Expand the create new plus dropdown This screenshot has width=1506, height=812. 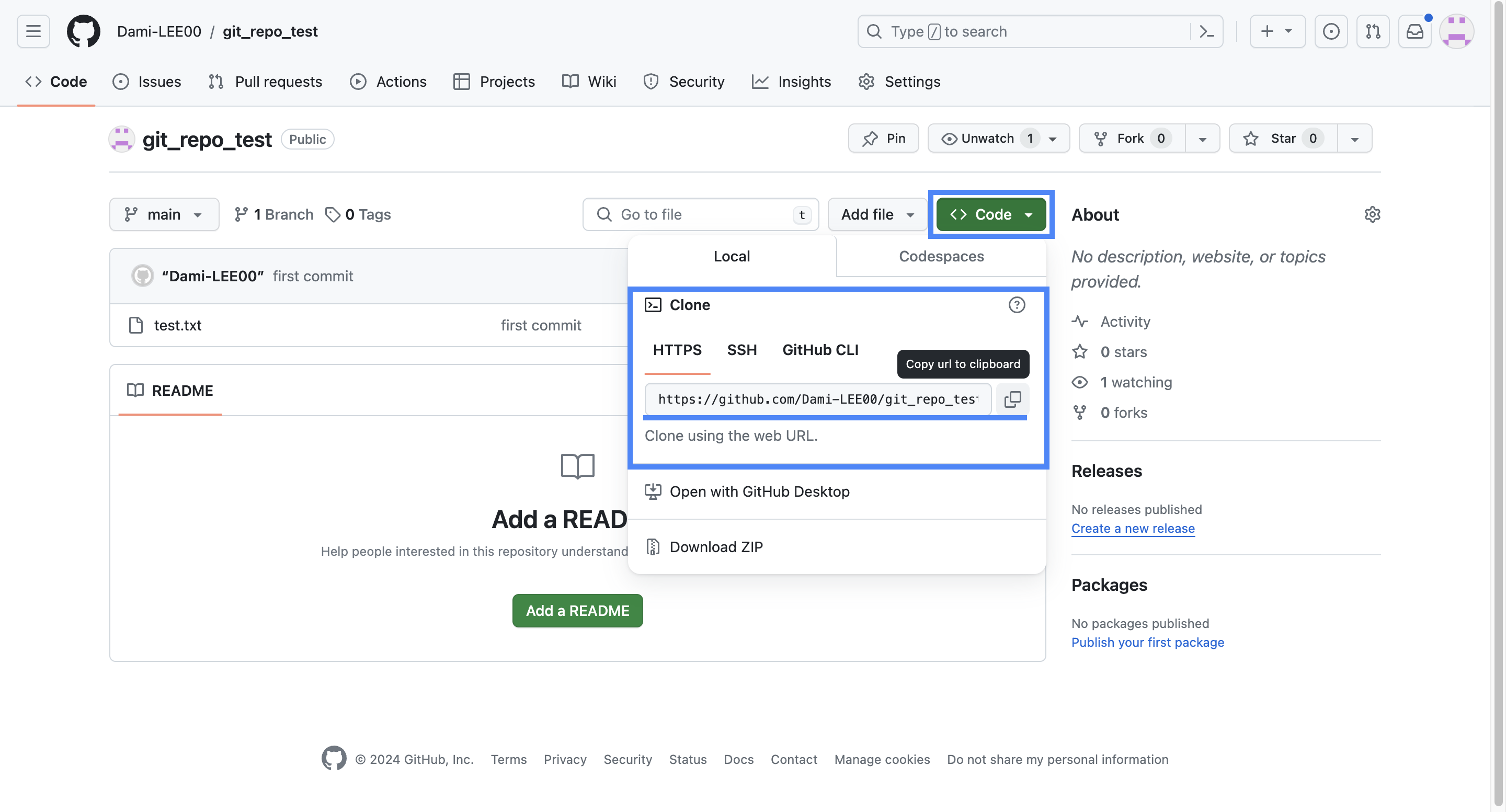click(x=1277, y=31)
